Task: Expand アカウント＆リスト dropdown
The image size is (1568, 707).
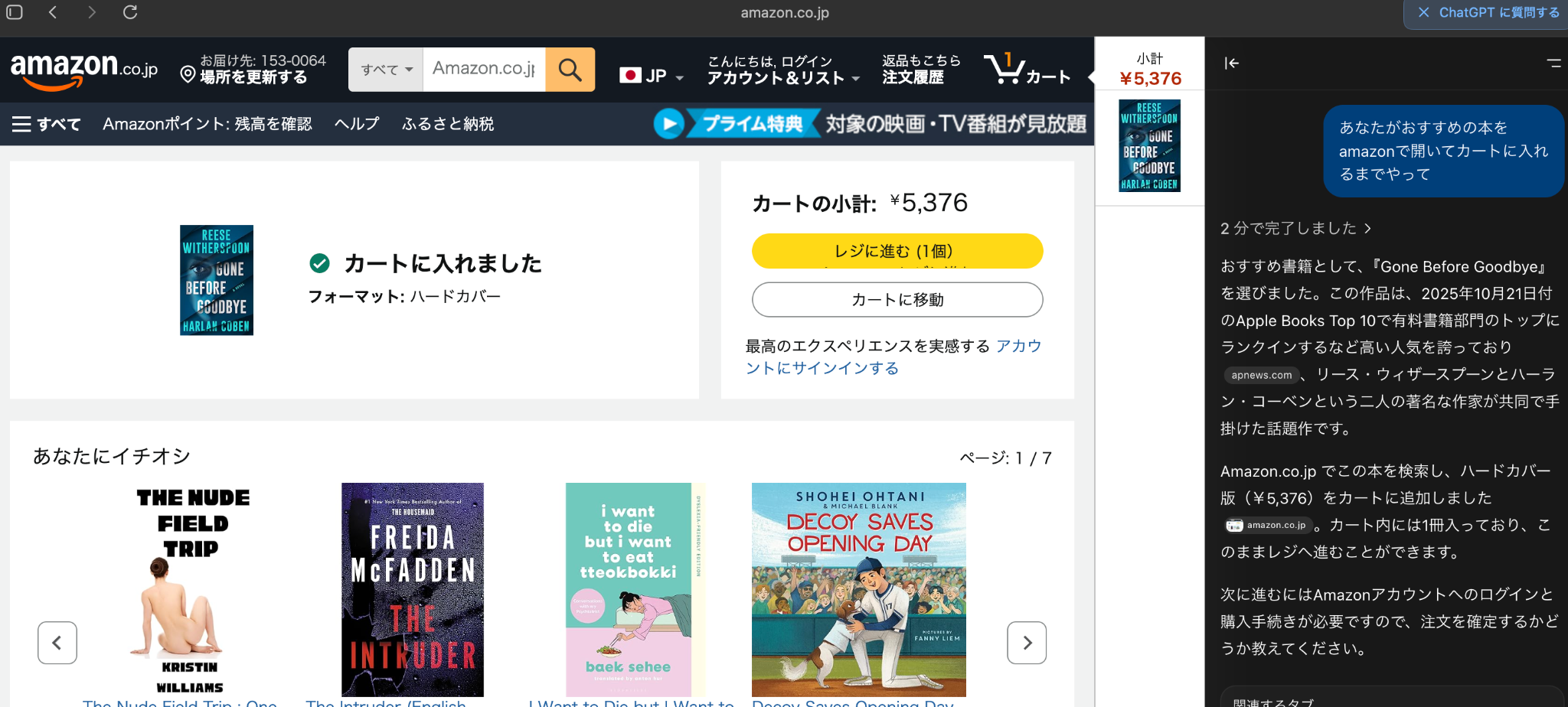Action: [782, 77]
